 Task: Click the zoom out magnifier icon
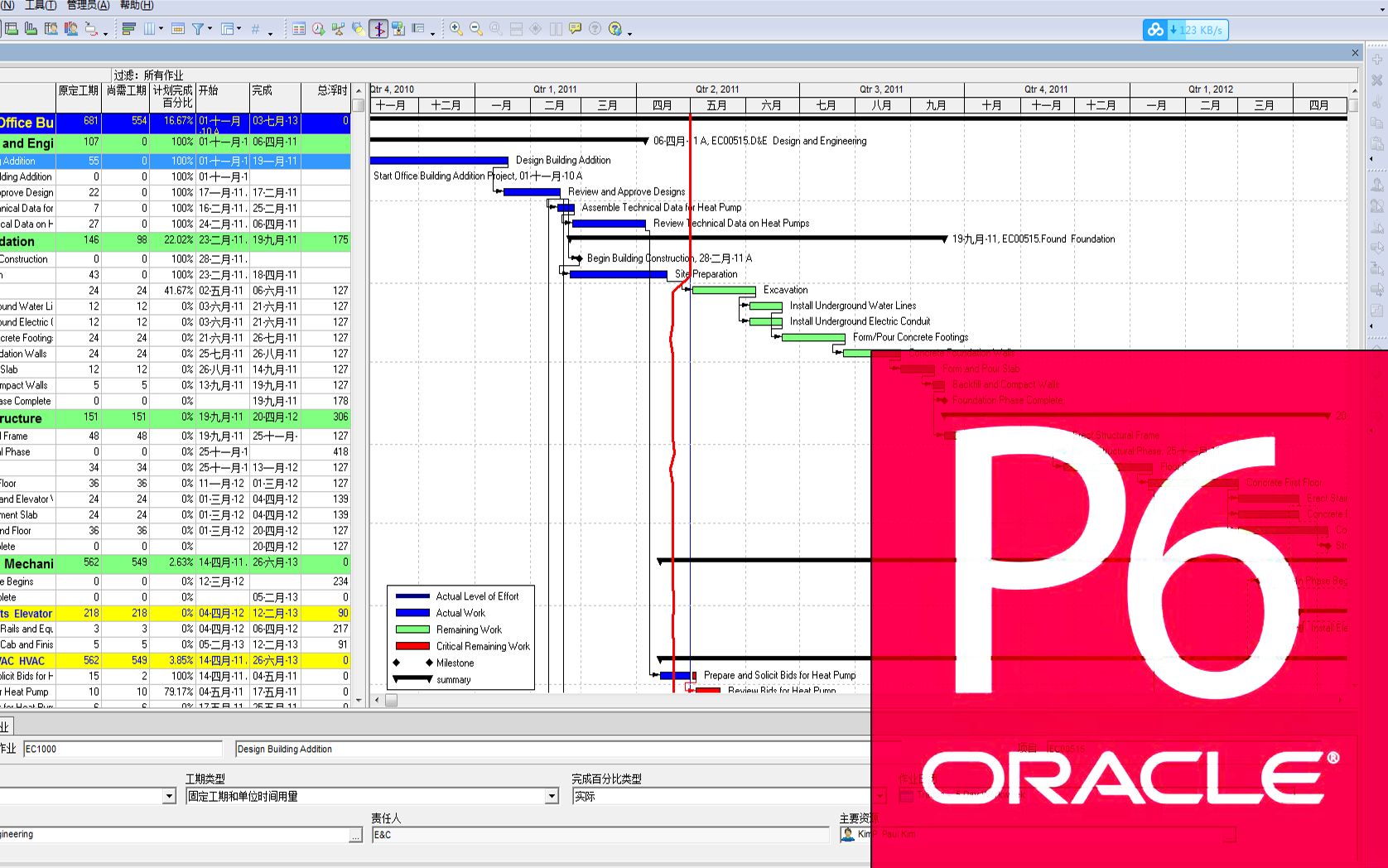(x=476, y=29)
